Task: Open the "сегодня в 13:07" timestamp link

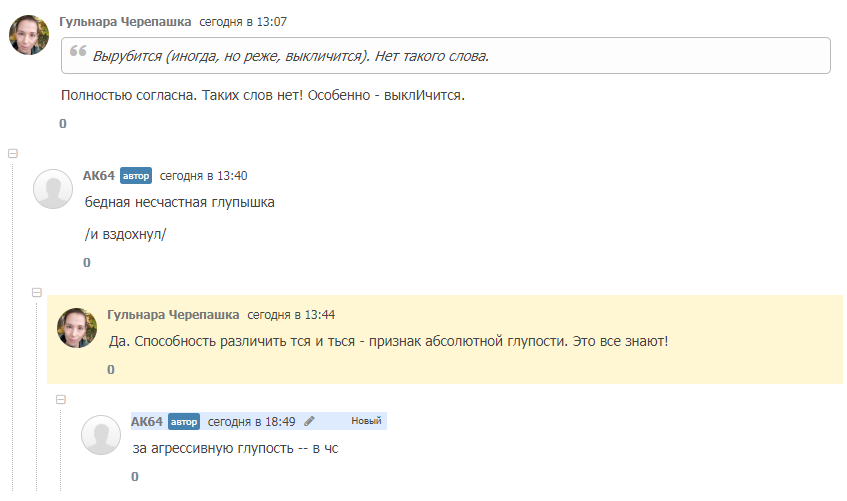Action: pos(243,21)
